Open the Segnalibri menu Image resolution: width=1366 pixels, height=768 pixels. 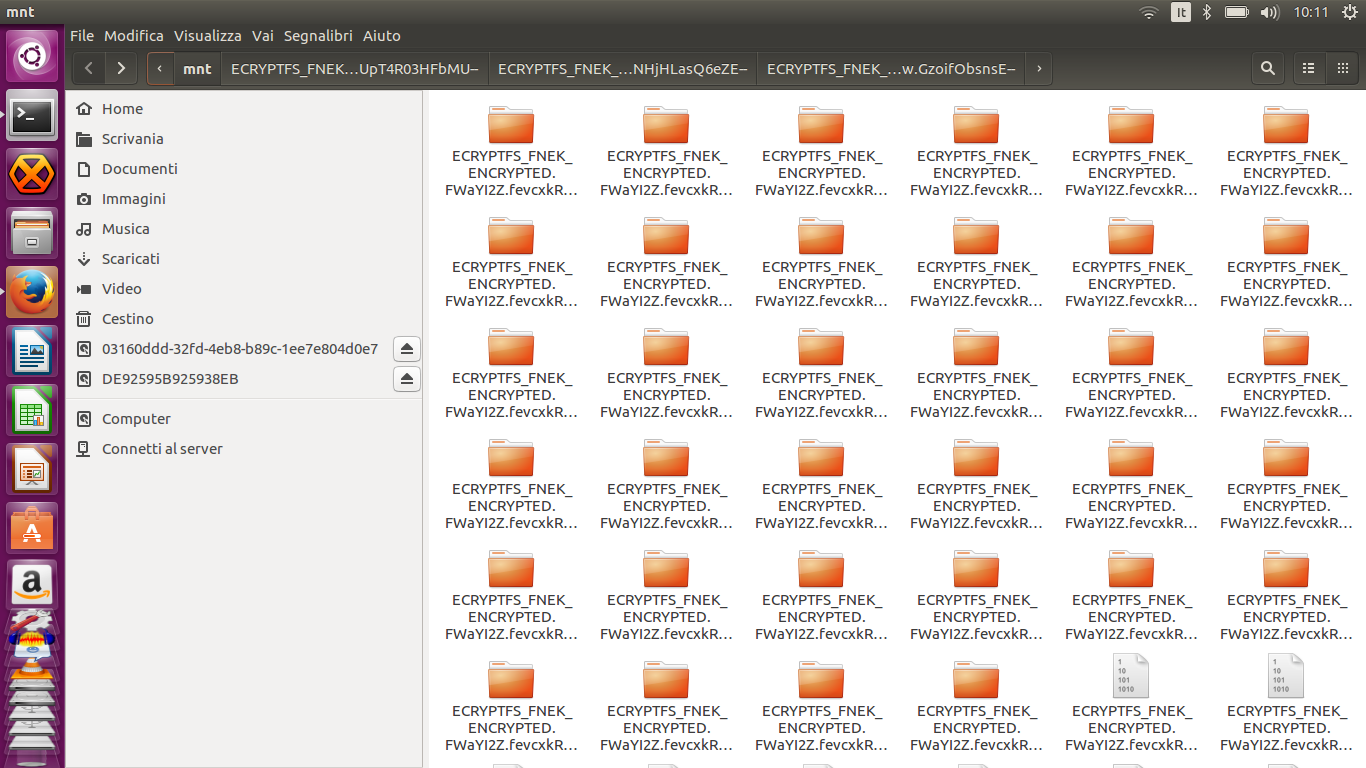coord(318,36)
